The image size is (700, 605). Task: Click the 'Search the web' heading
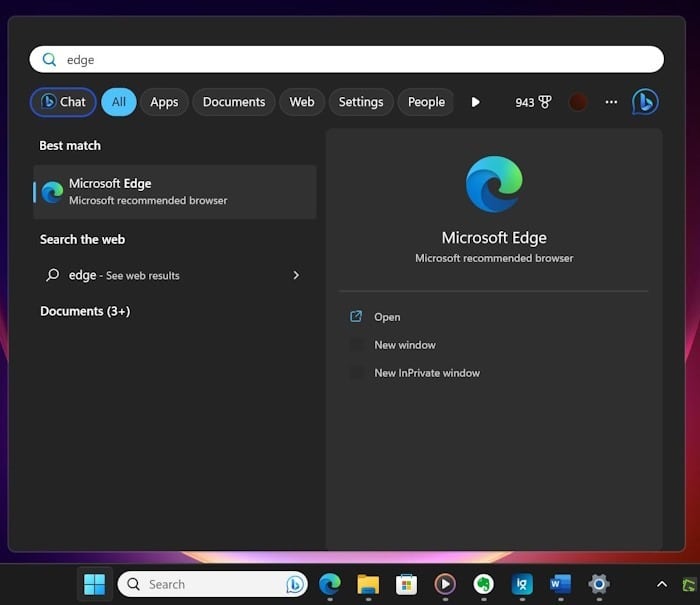pyautogui.click(x=83, y=239)
